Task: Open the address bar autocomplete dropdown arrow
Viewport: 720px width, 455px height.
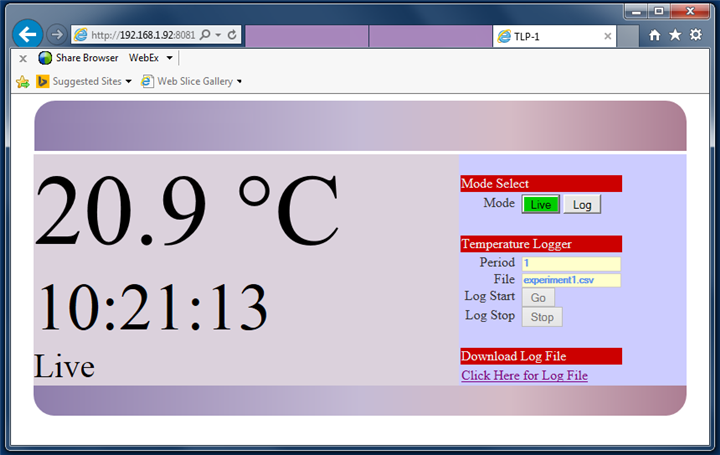Action: pos(218,35)
